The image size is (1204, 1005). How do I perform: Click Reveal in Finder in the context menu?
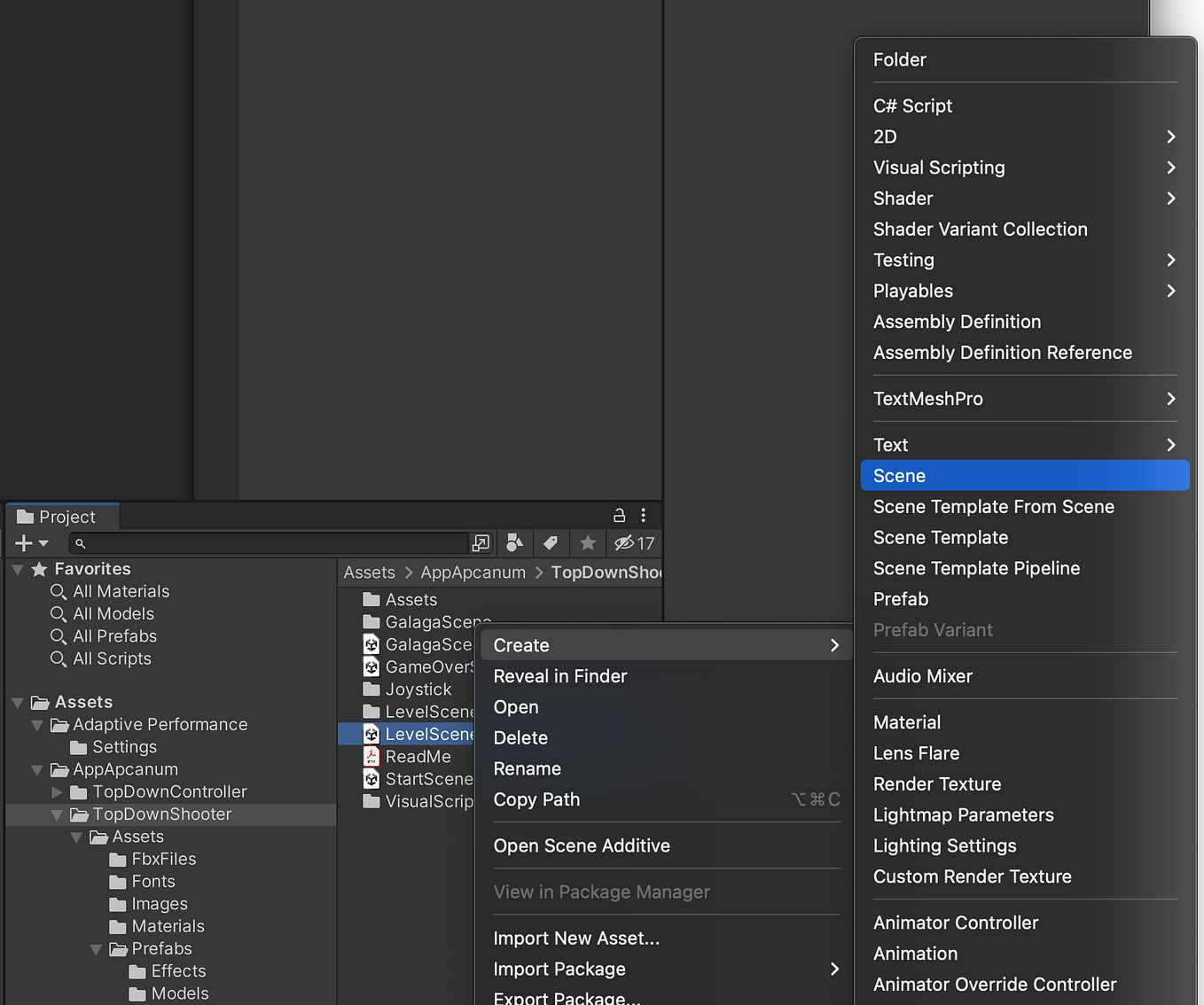tap(559, 675)
